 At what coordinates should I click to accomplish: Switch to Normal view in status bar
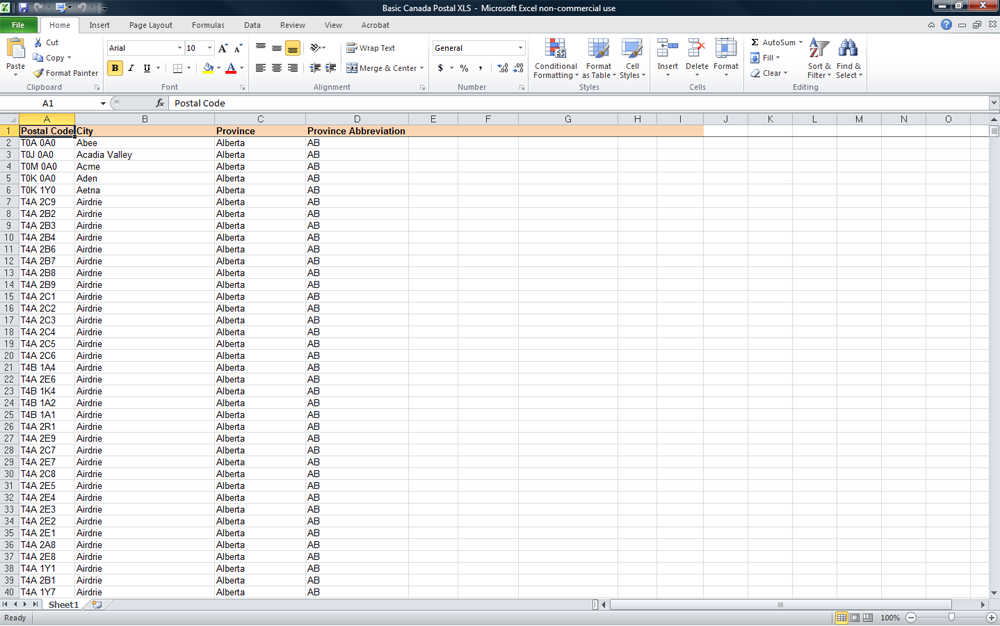click(841, 618)
